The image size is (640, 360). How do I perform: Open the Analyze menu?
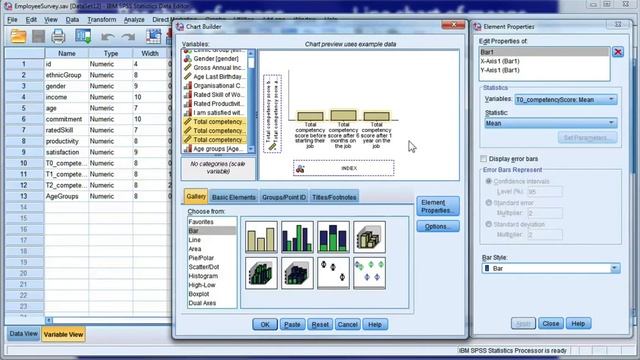(134, 20)
